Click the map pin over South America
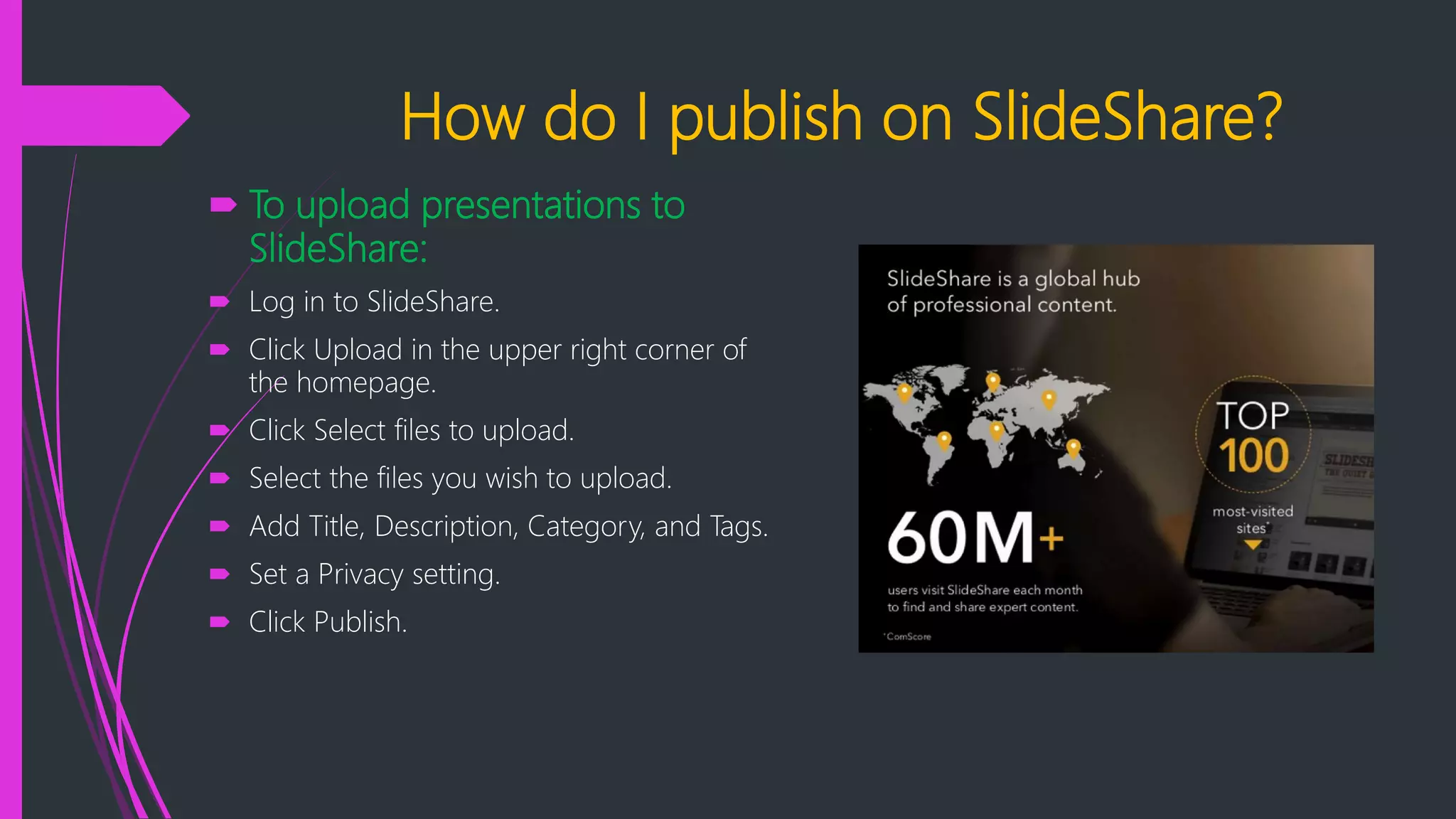1456x819 pixels. pyautogui.click(x=944, y=440)
